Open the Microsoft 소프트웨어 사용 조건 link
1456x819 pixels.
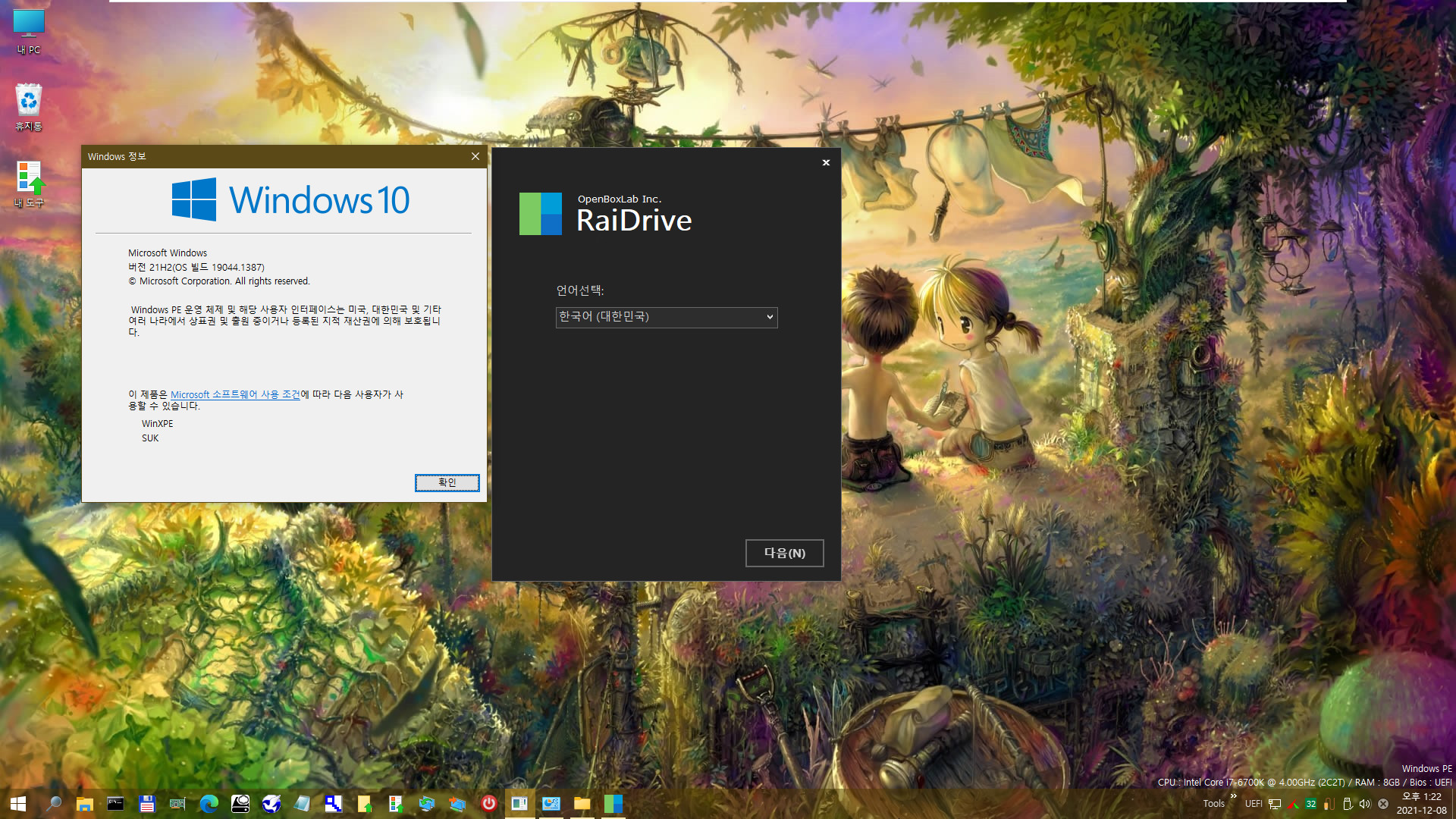pyautogui.click(x=235, y=394)
